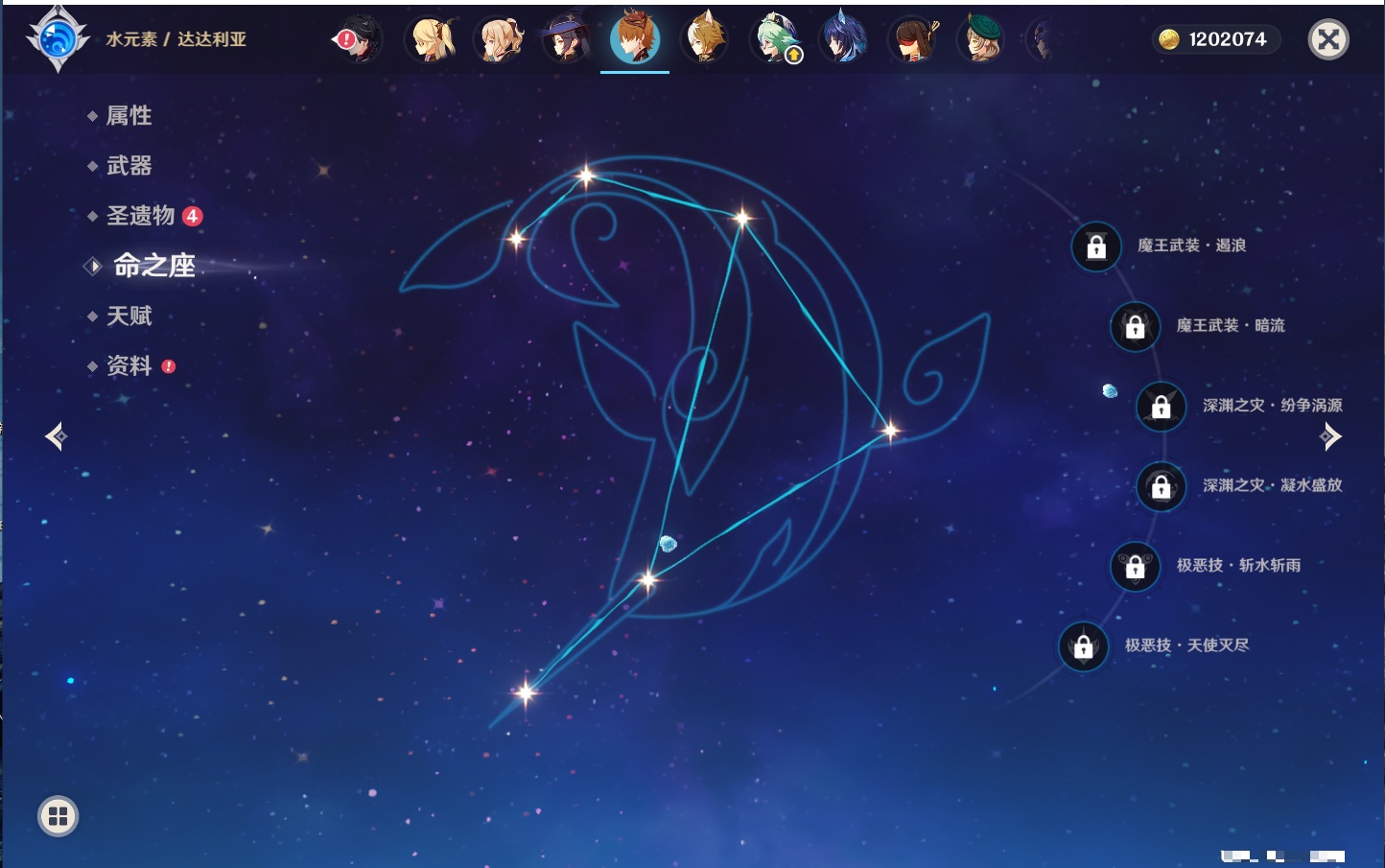This screenshot has height=868, width=1385.
Task: Open the 属性 attributes page
Action: [x=129, y=116]
